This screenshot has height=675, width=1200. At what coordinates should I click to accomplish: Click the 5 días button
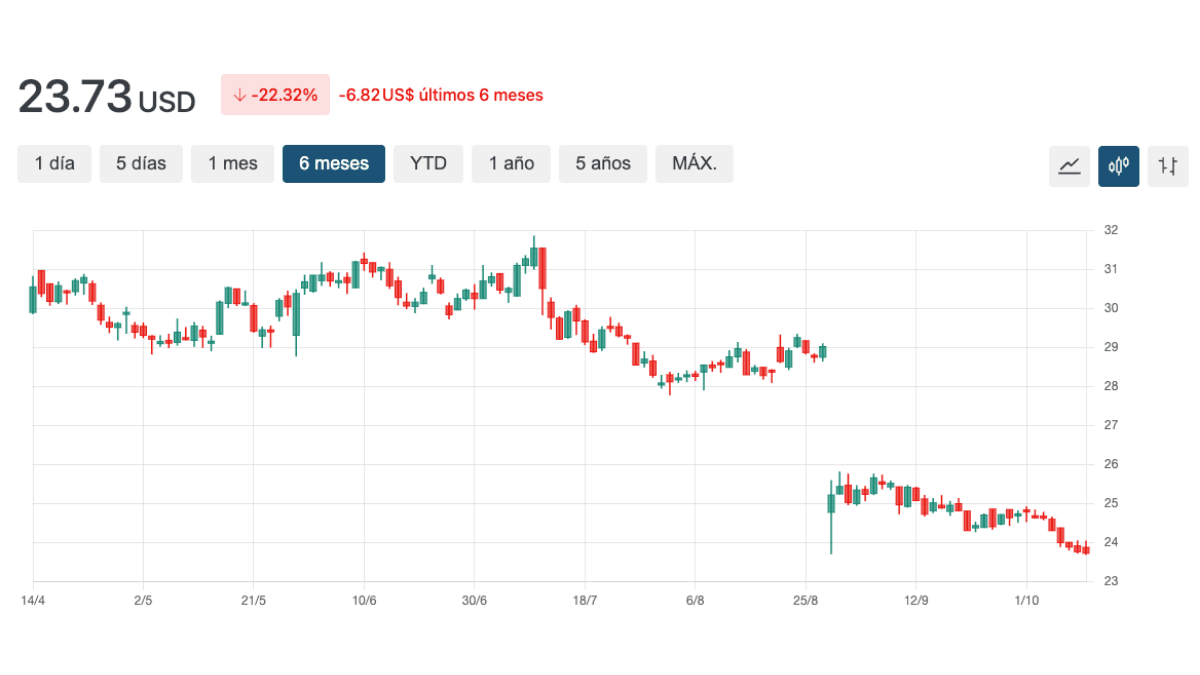[141, 163]
